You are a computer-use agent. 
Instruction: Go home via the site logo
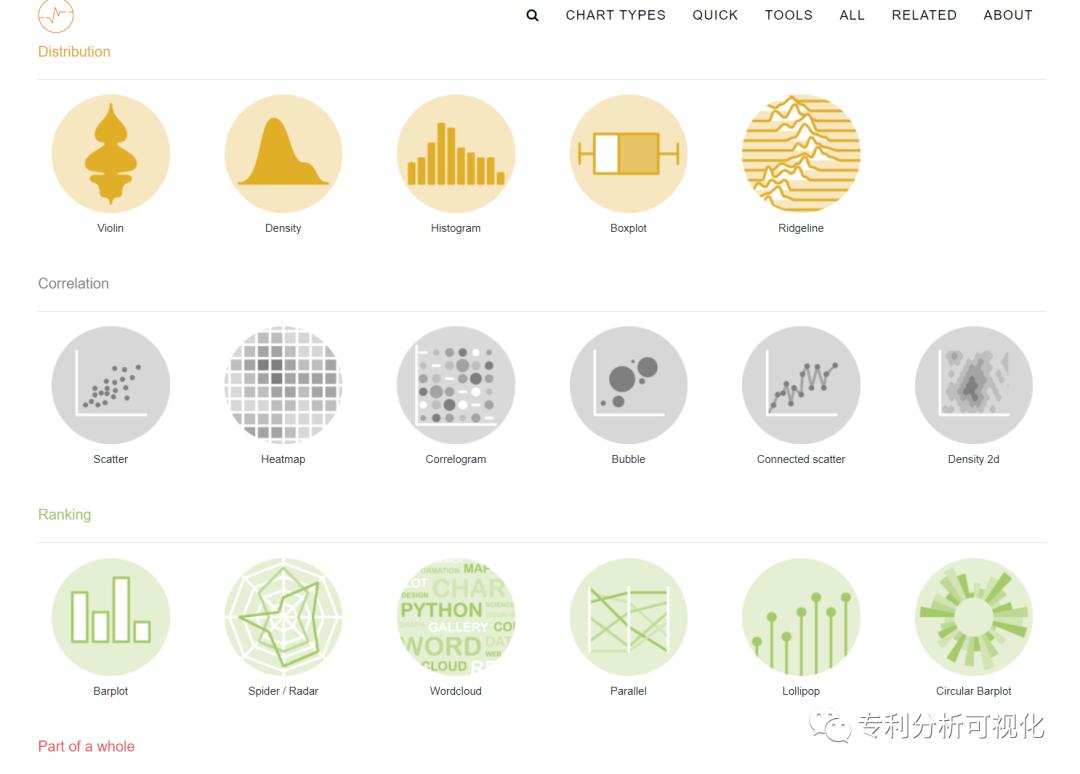point(56,15)
